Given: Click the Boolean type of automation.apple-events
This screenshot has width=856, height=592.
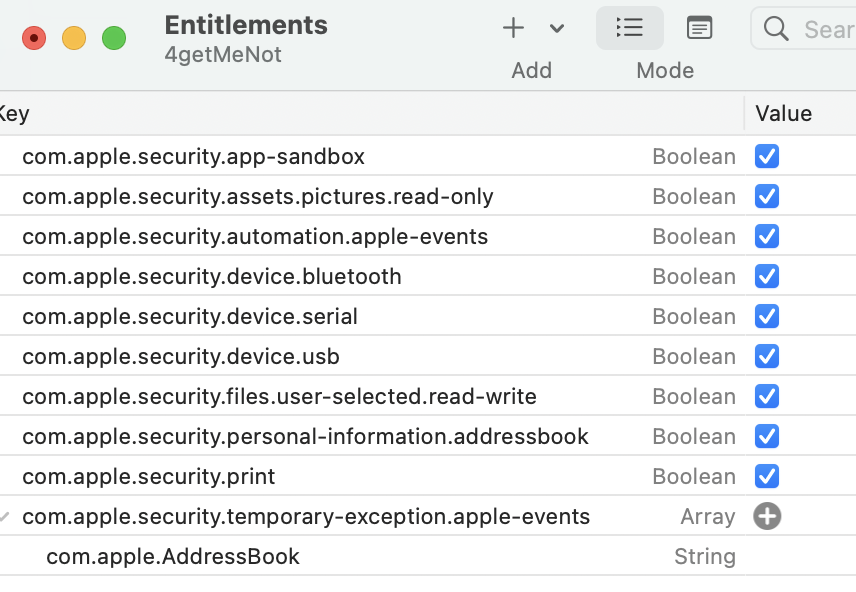Looking at the screenshot, I should (694, 236).
